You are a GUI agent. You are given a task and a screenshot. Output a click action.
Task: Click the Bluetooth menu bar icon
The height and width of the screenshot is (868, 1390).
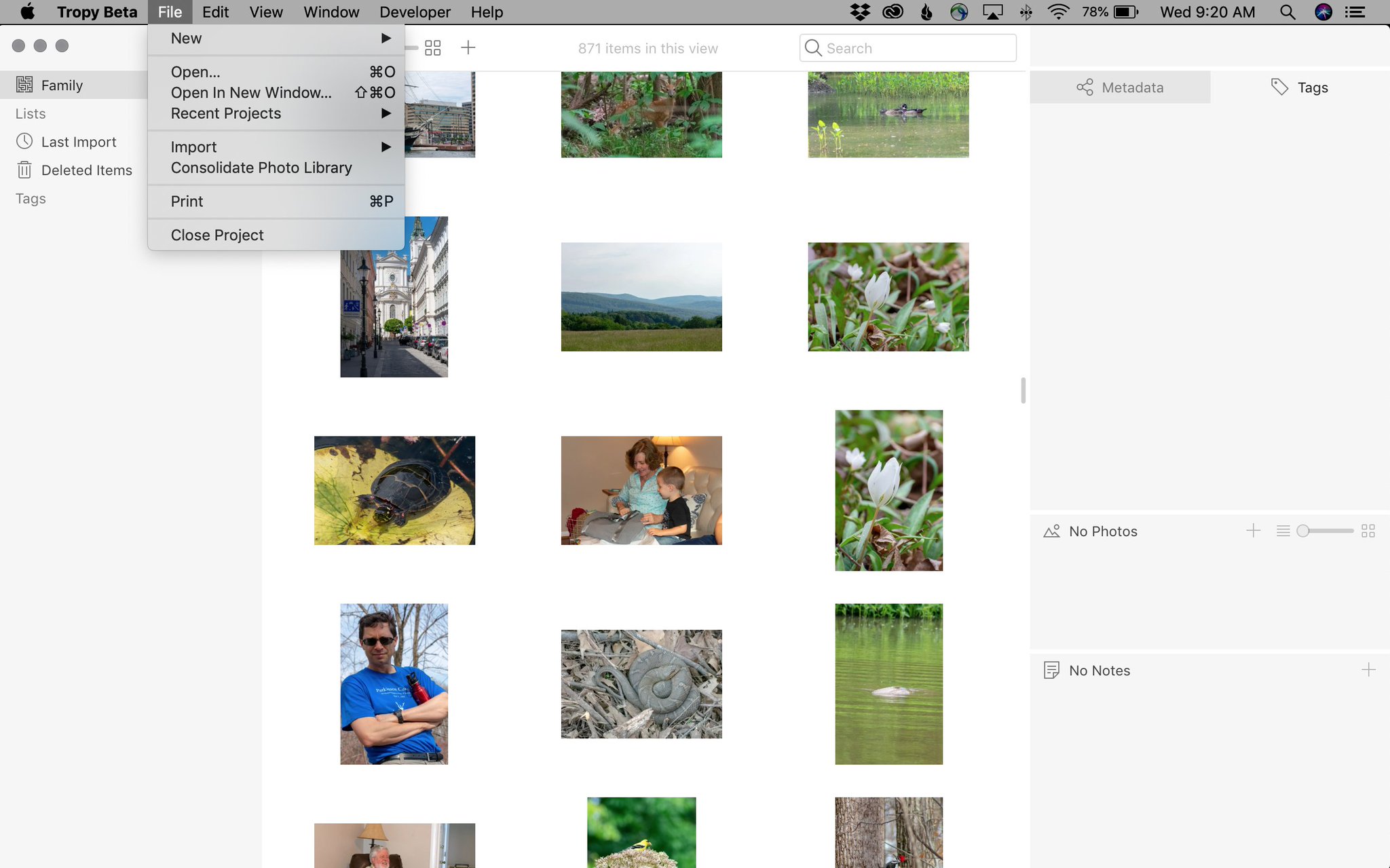click(x=1026, y=12)
